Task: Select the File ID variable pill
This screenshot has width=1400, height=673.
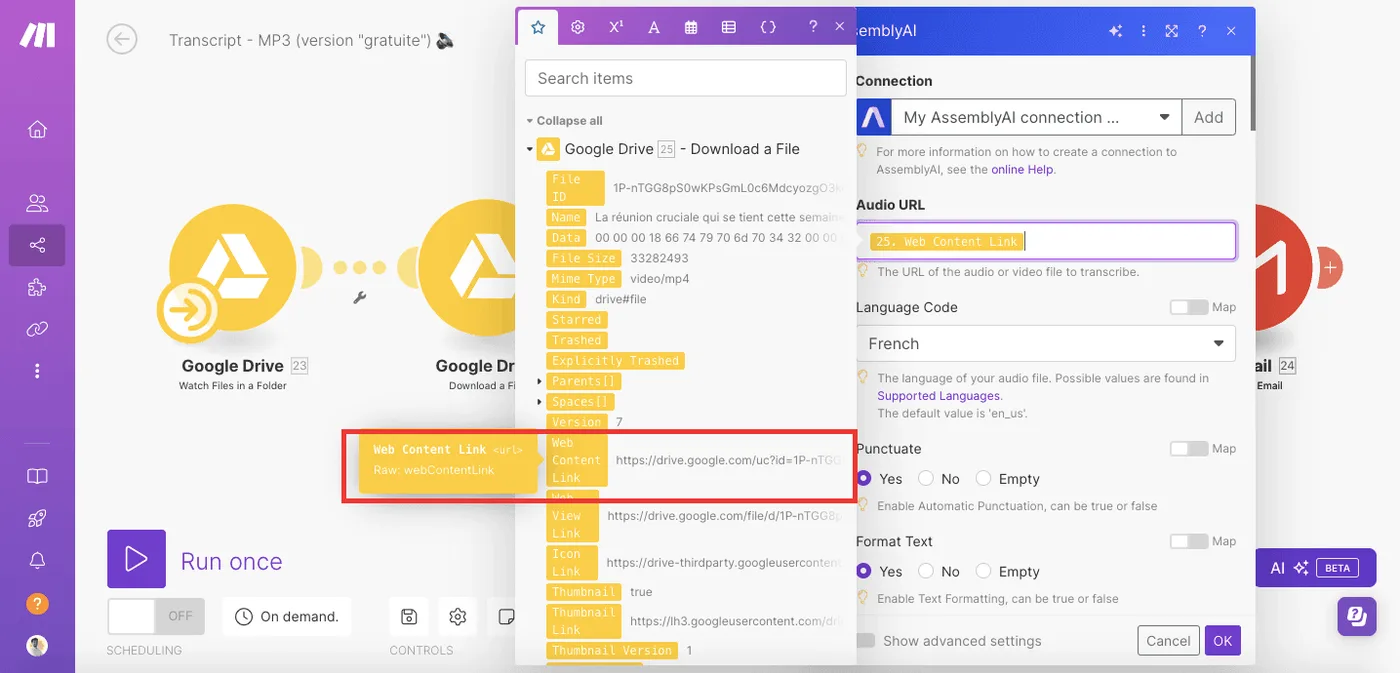Action: tap(576, 187)
